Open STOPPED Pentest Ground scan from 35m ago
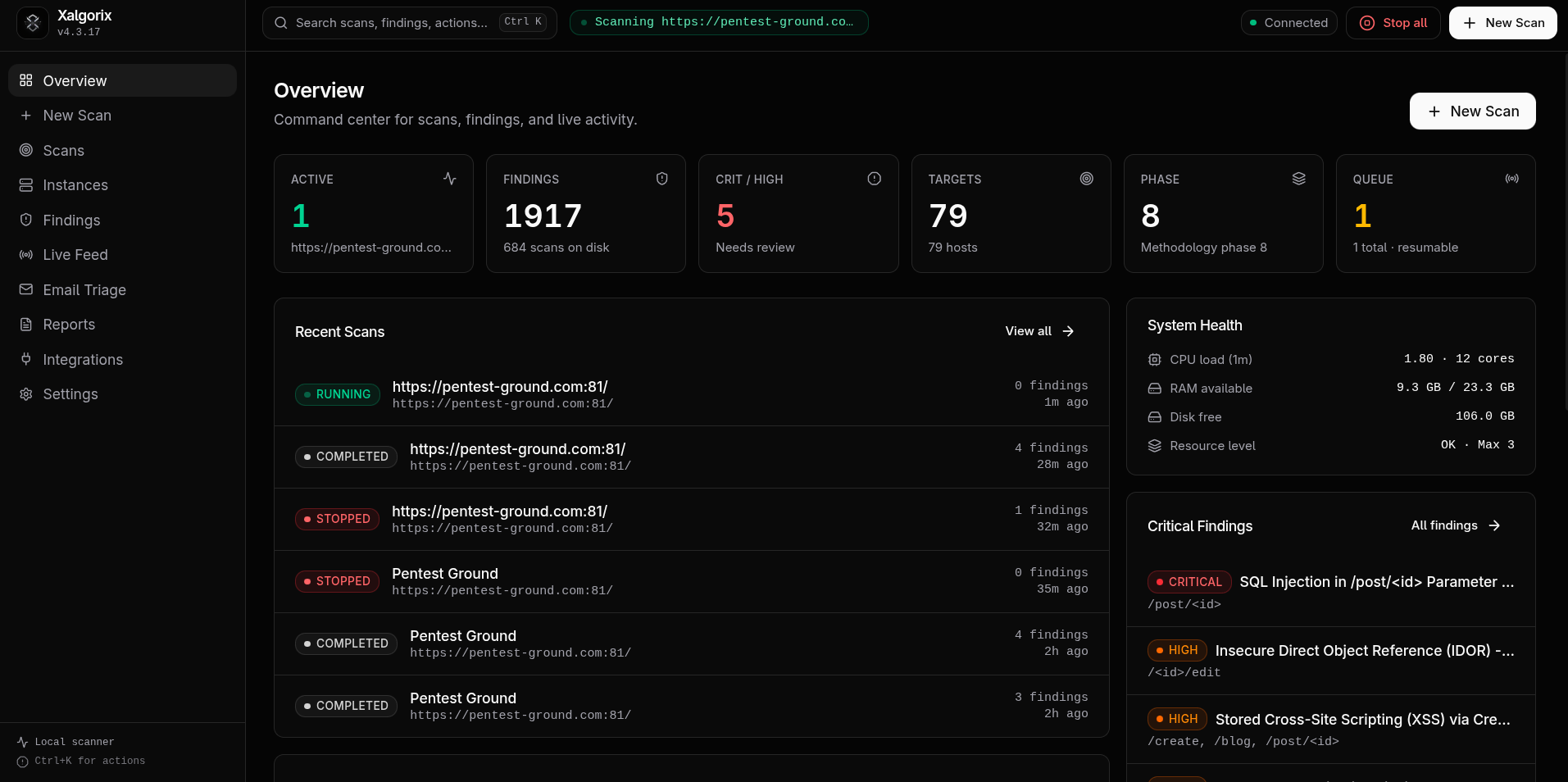 click(692, 581)
